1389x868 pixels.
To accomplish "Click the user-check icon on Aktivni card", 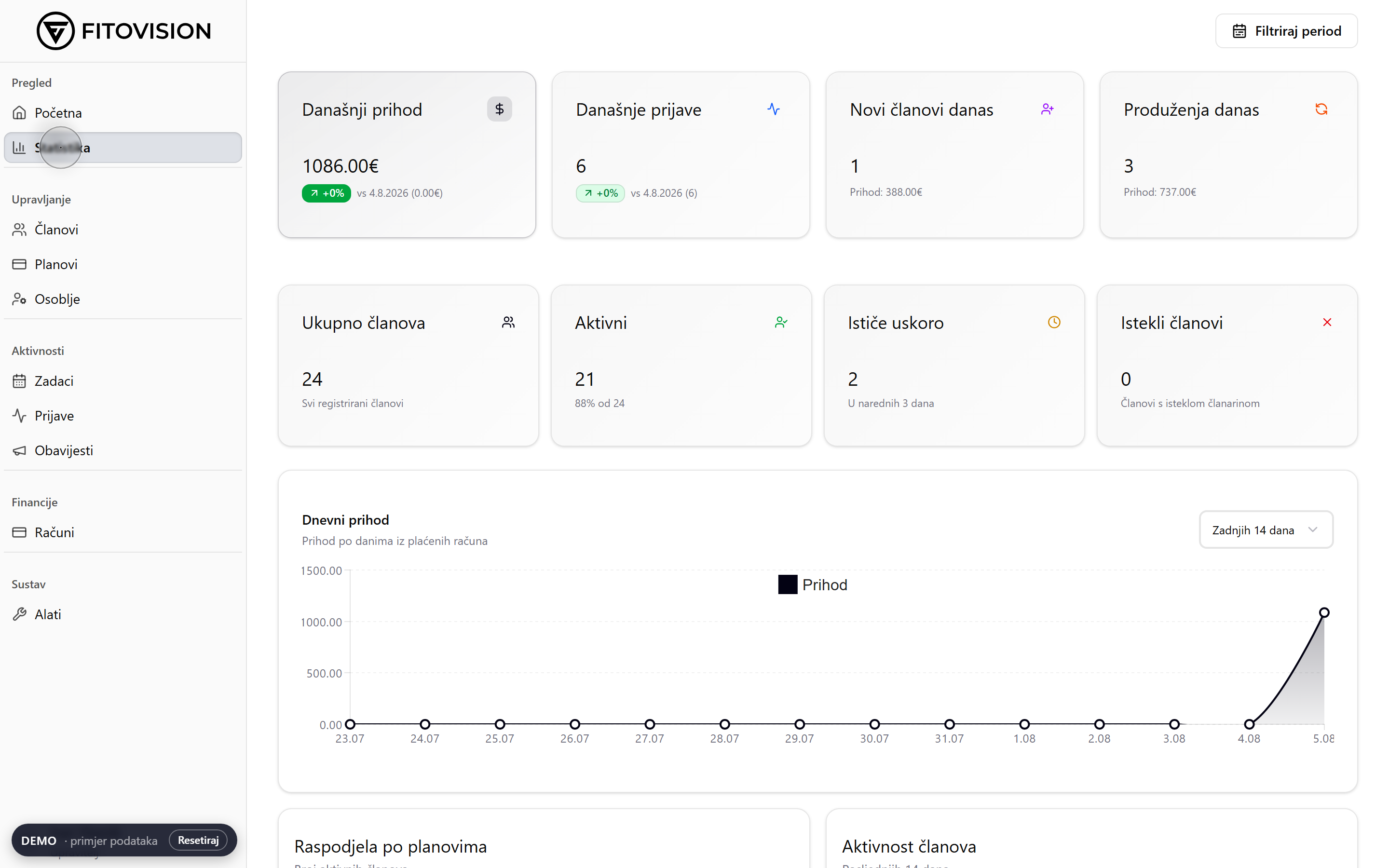I will coord(781,322).
